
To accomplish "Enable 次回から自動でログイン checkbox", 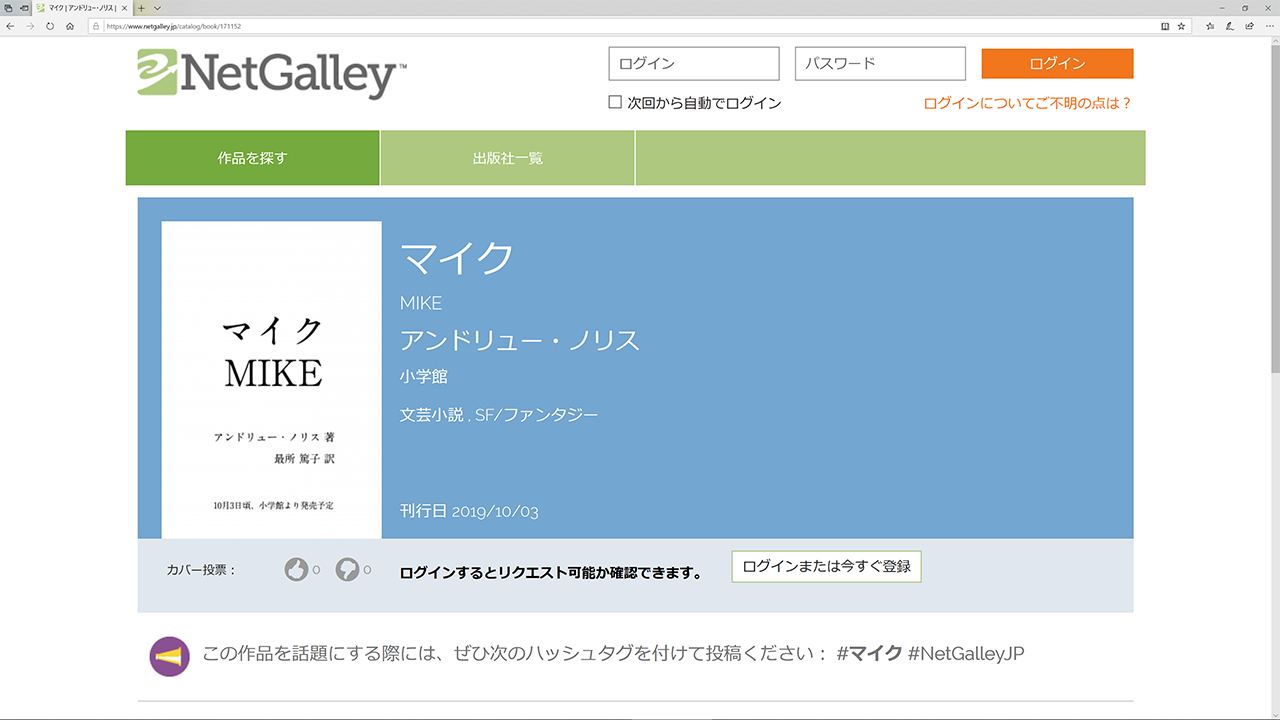I will (615, 102).
